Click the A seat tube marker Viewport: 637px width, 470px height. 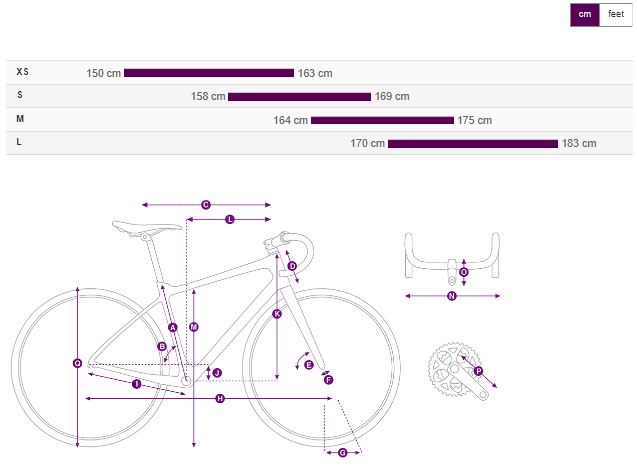[x=173, y=328]
